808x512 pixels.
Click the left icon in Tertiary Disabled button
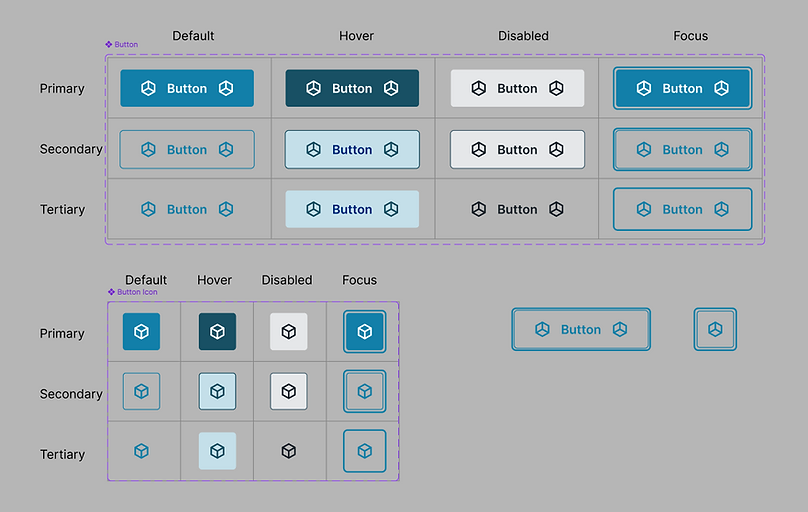click(479, 209)
